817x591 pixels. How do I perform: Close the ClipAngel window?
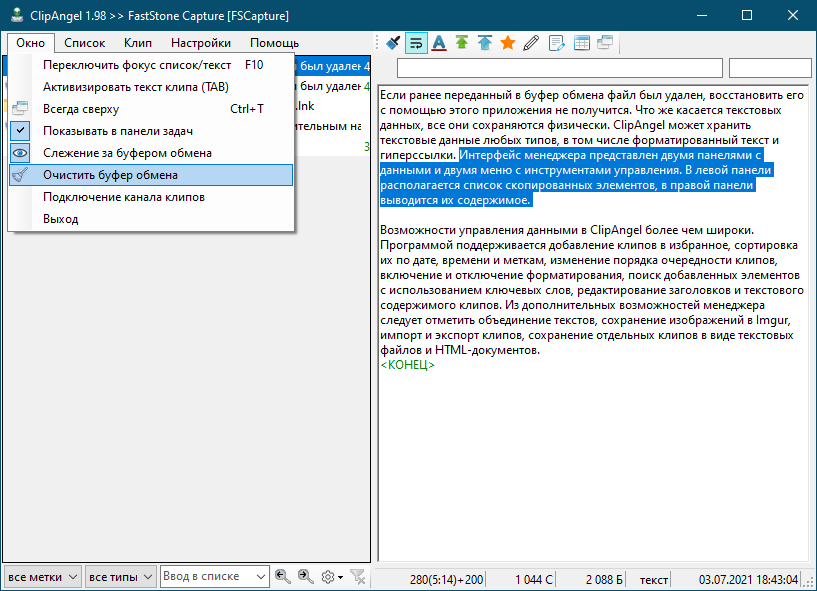(793, 15)
